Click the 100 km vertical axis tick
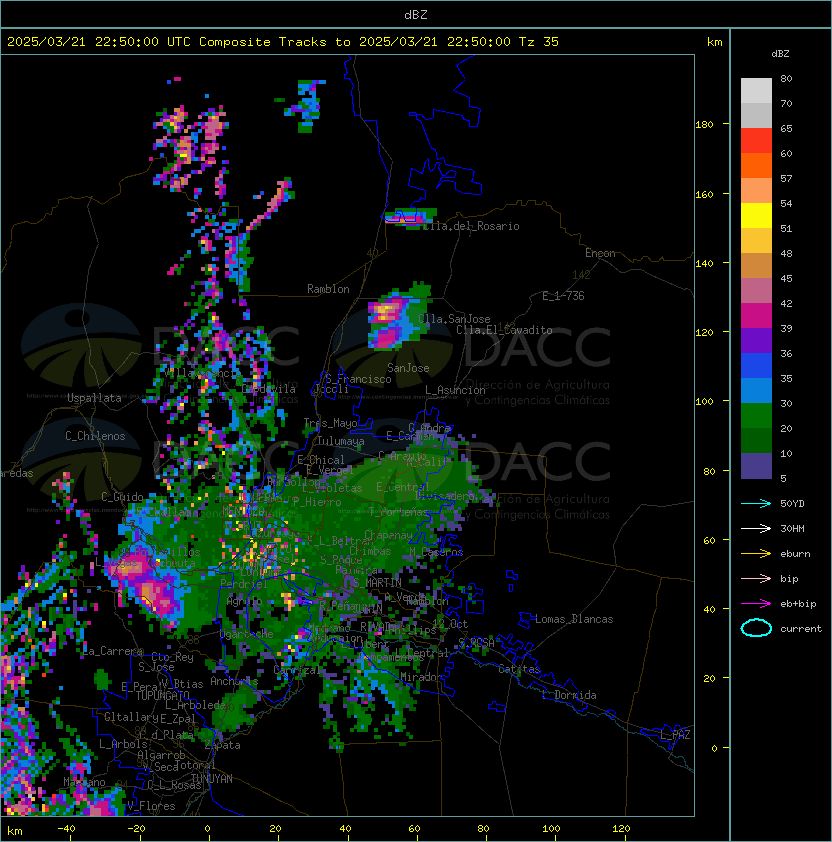Screen dimensions: 832x842 704,402
